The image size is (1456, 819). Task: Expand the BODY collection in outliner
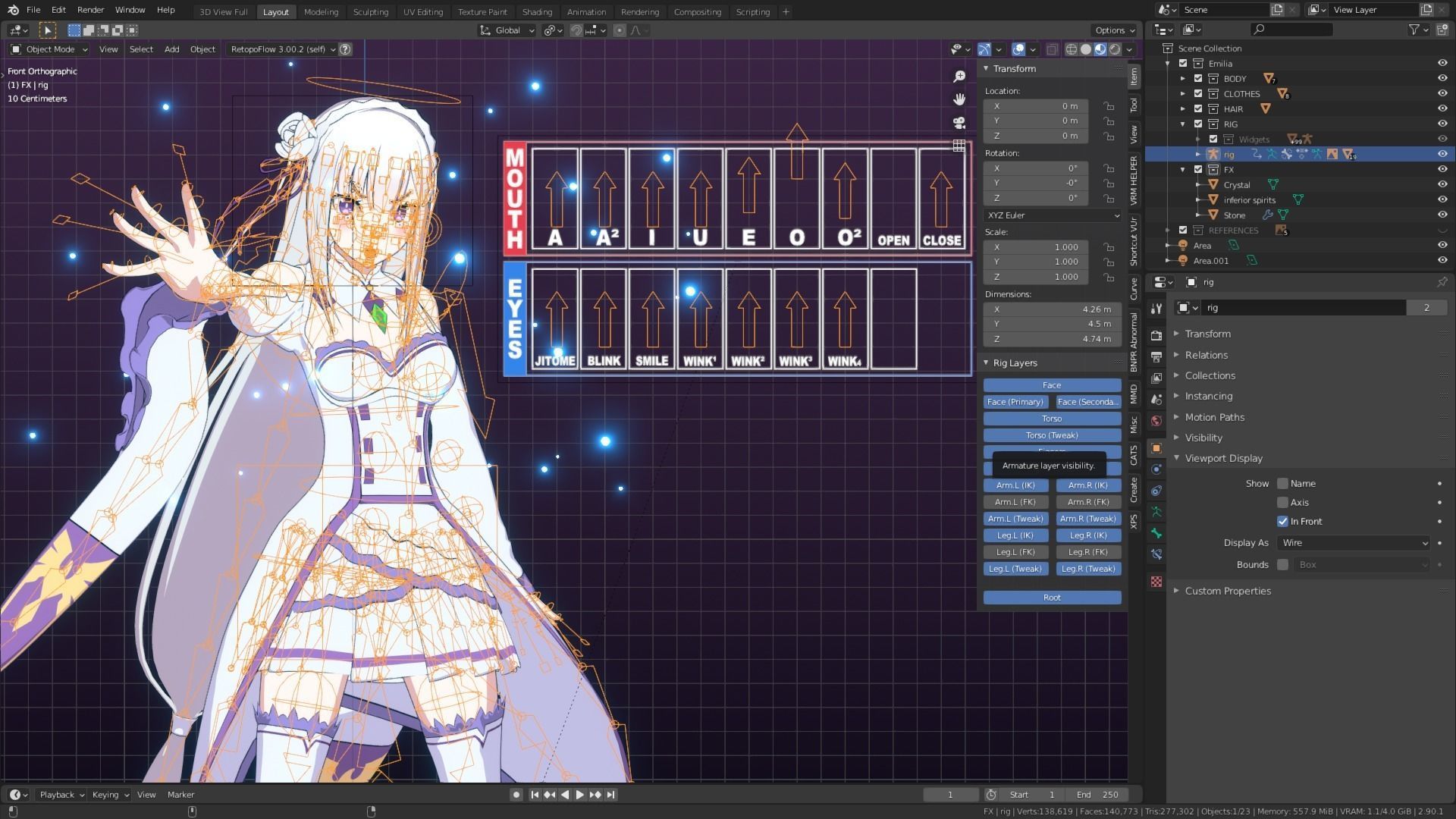[x=1183, y=78]
